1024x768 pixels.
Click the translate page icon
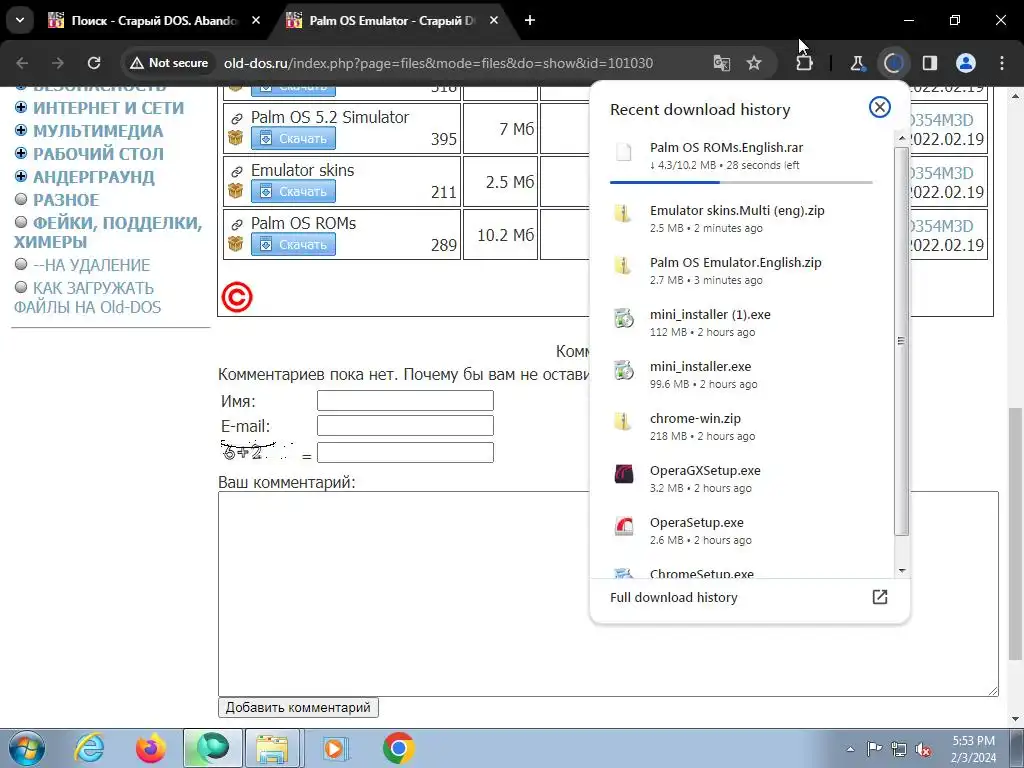(x=722, y=63)
